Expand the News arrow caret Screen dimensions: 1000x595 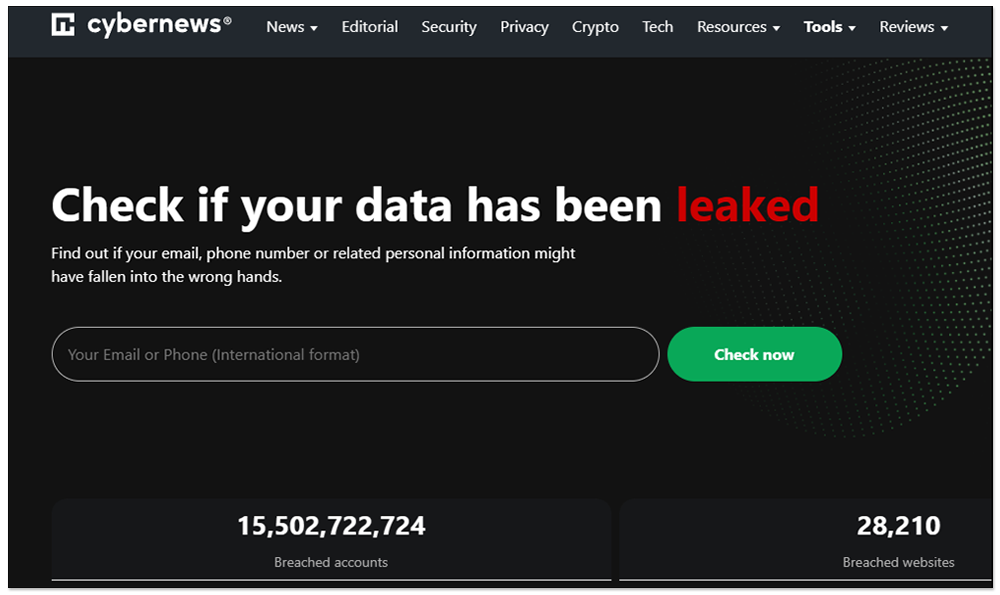coord(314,29)
